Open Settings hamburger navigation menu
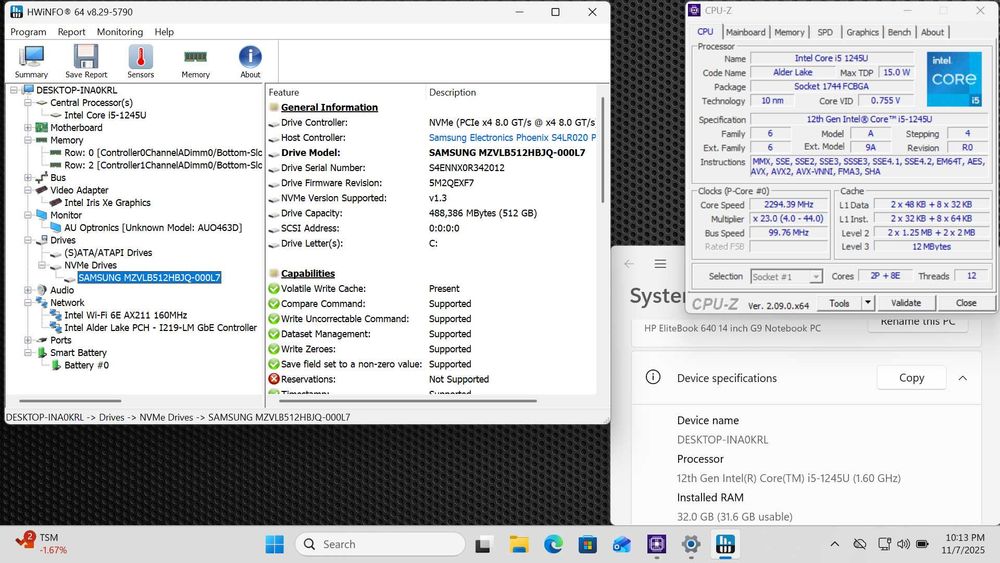Screen dimensions: 1000x563 (660, 263)
